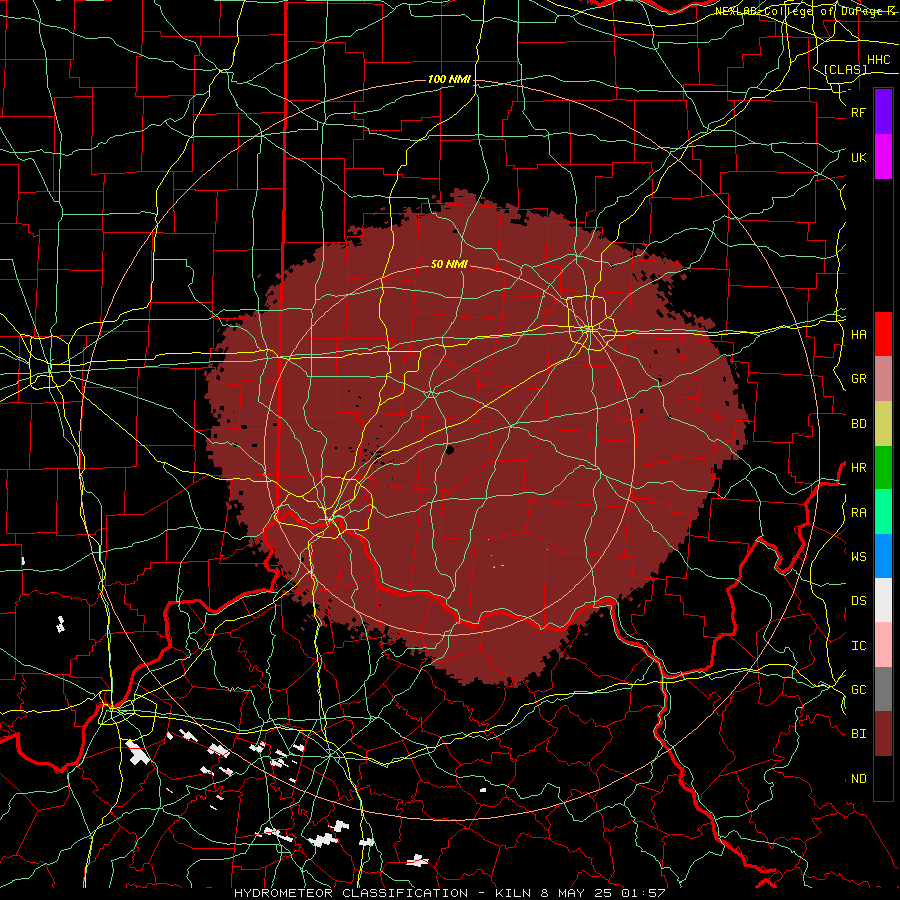
Task: Click the HA red legend swatch
Action: [x=883, y=334]
